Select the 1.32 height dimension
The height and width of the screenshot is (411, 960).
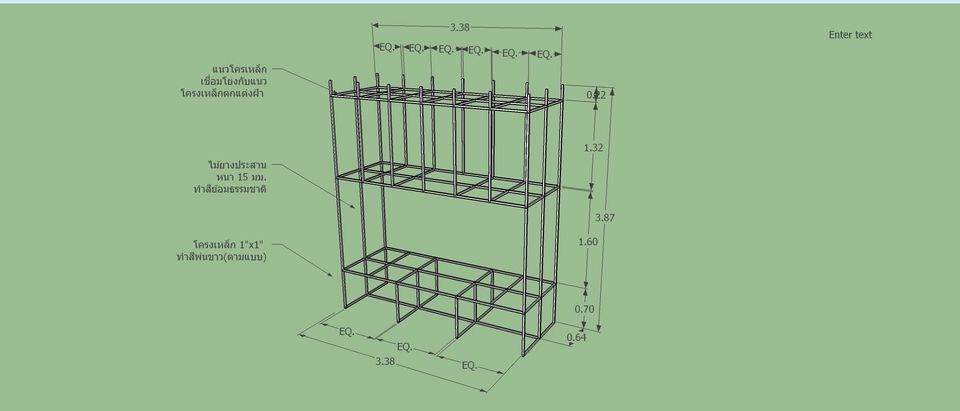coord(593,148)
